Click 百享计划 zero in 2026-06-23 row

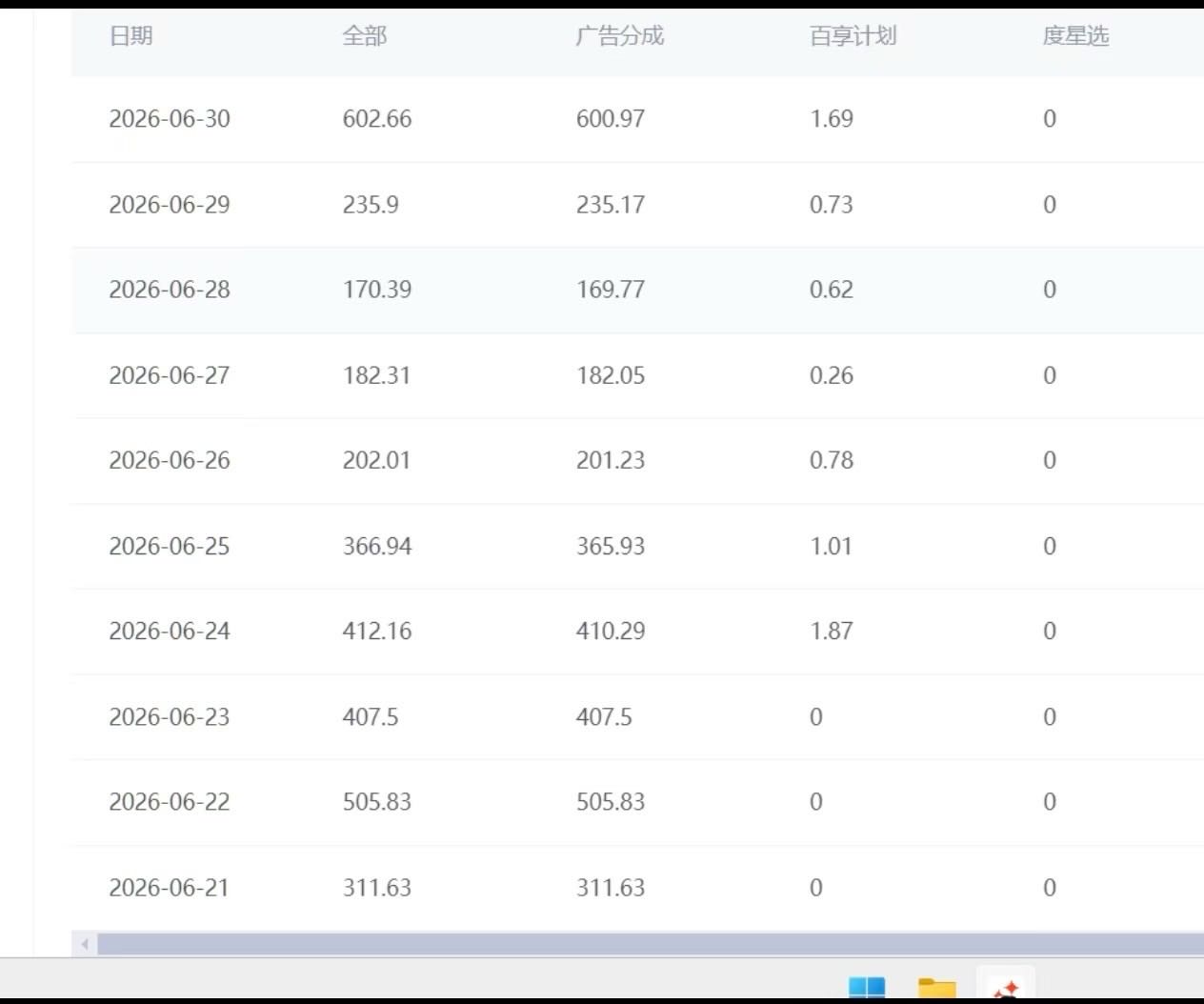click(816, 716)
